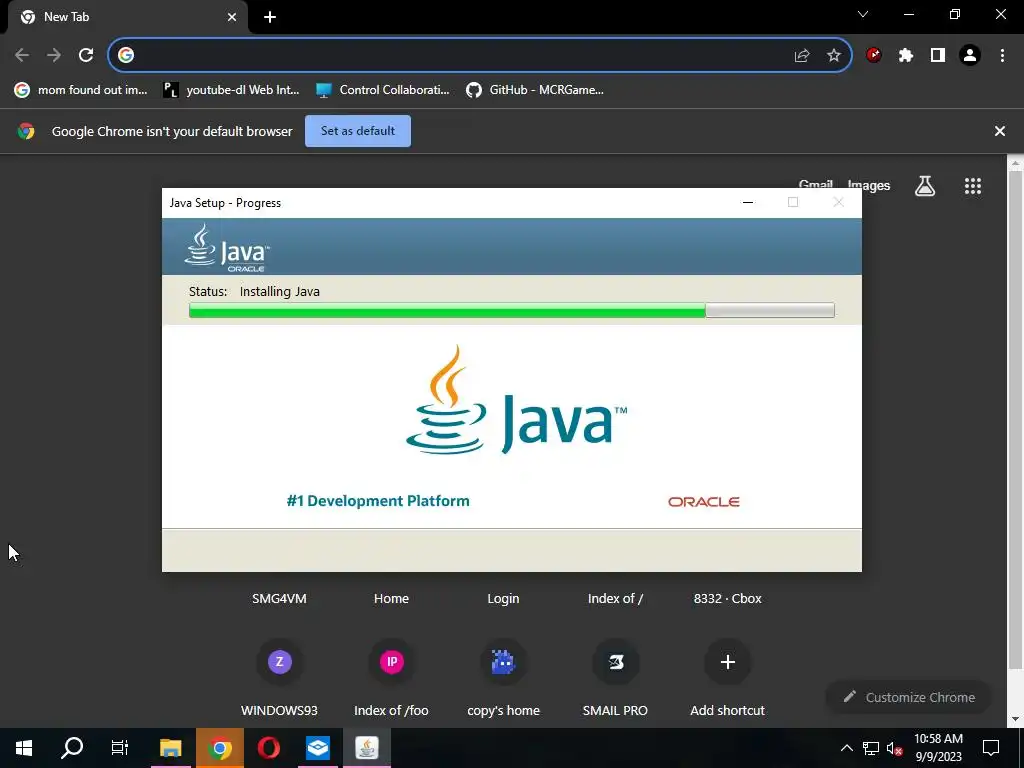The width and height of the screenshot is (1024, 768).
Task: Open the blue box app on taskbar
Action: point(317,748)
